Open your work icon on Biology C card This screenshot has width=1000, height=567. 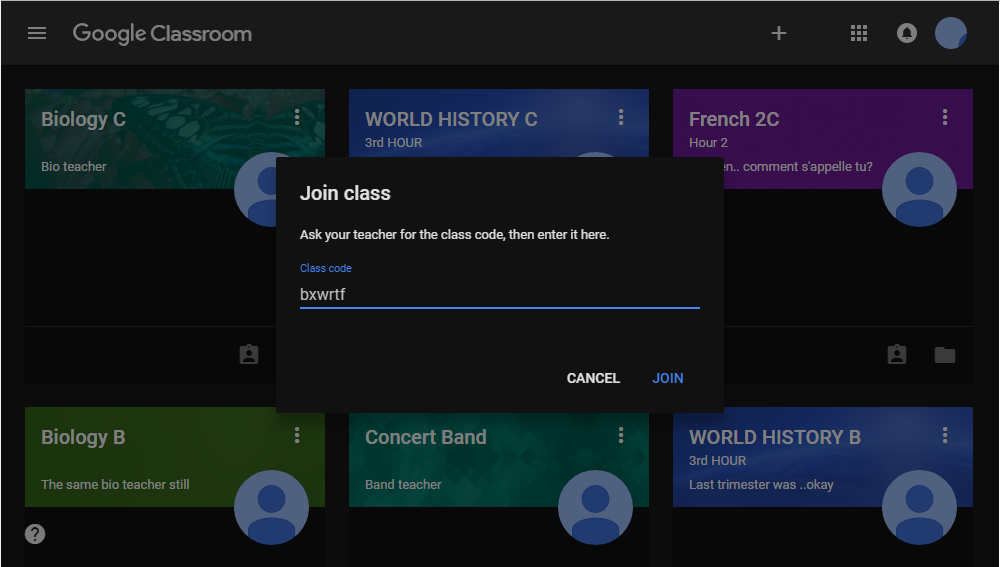(249, 355)
